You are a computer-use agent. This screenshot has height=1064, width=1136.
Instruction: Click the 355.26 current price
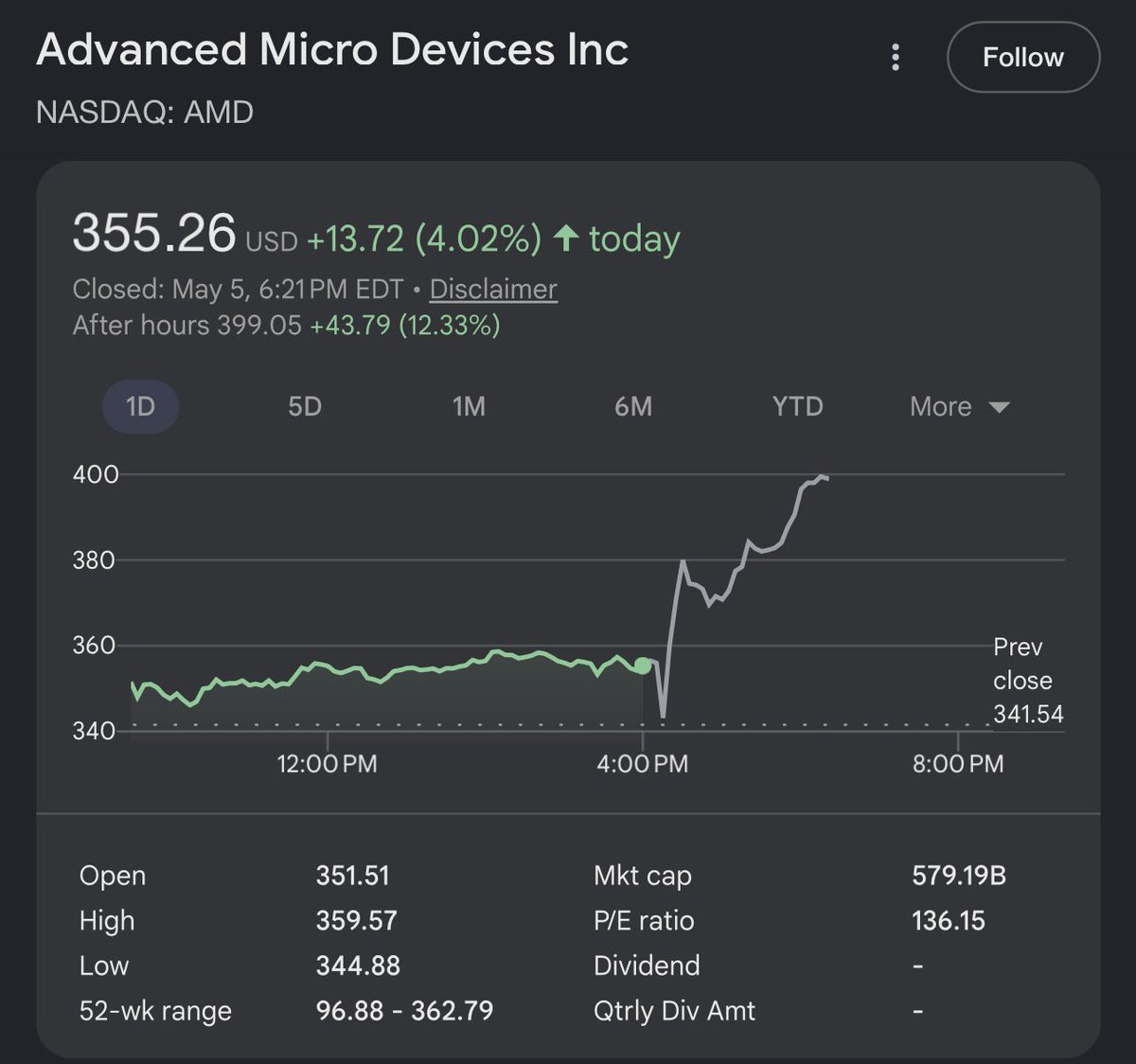pyautogui.click(x=154, y=233)
